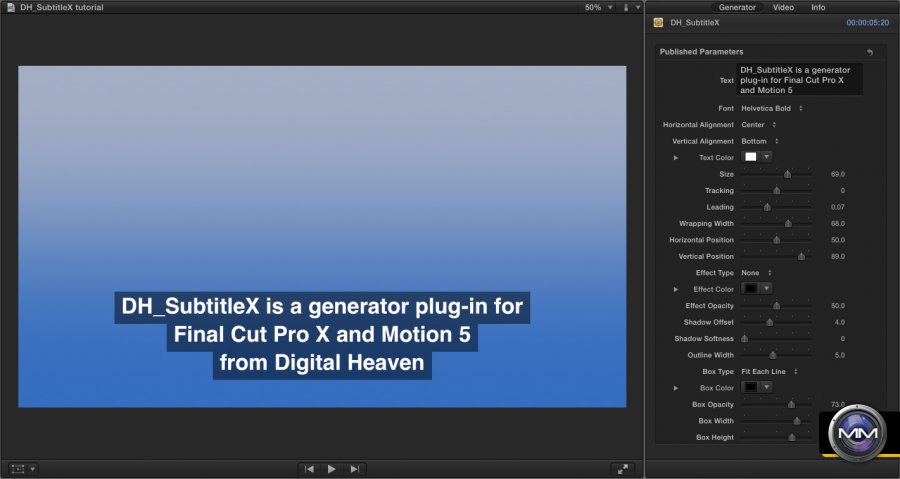The image size is (900, 479).
Task: Expand the Effect Color disclosure triangle
Action: tap(676, 289)
